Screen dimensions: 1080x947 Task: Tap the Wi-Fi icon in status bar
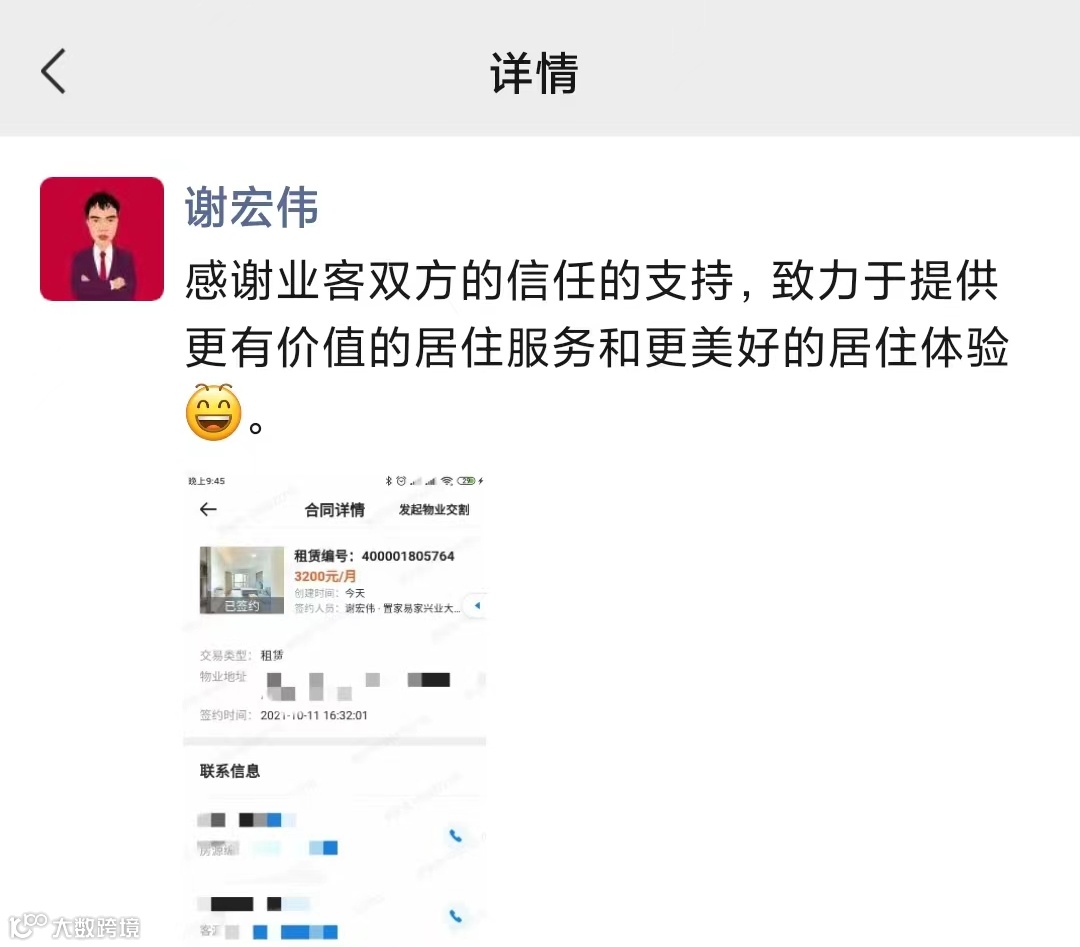click(447, 481)
